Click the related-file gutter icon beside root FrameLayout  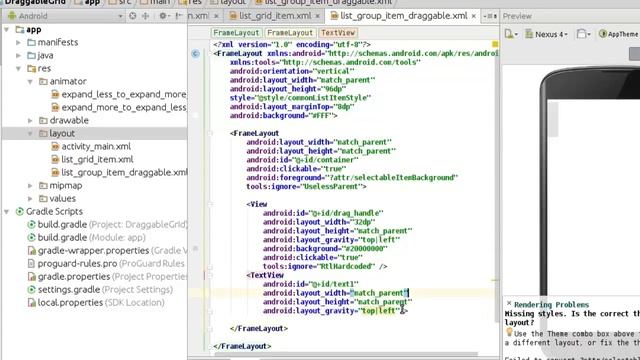click(196, 53)
